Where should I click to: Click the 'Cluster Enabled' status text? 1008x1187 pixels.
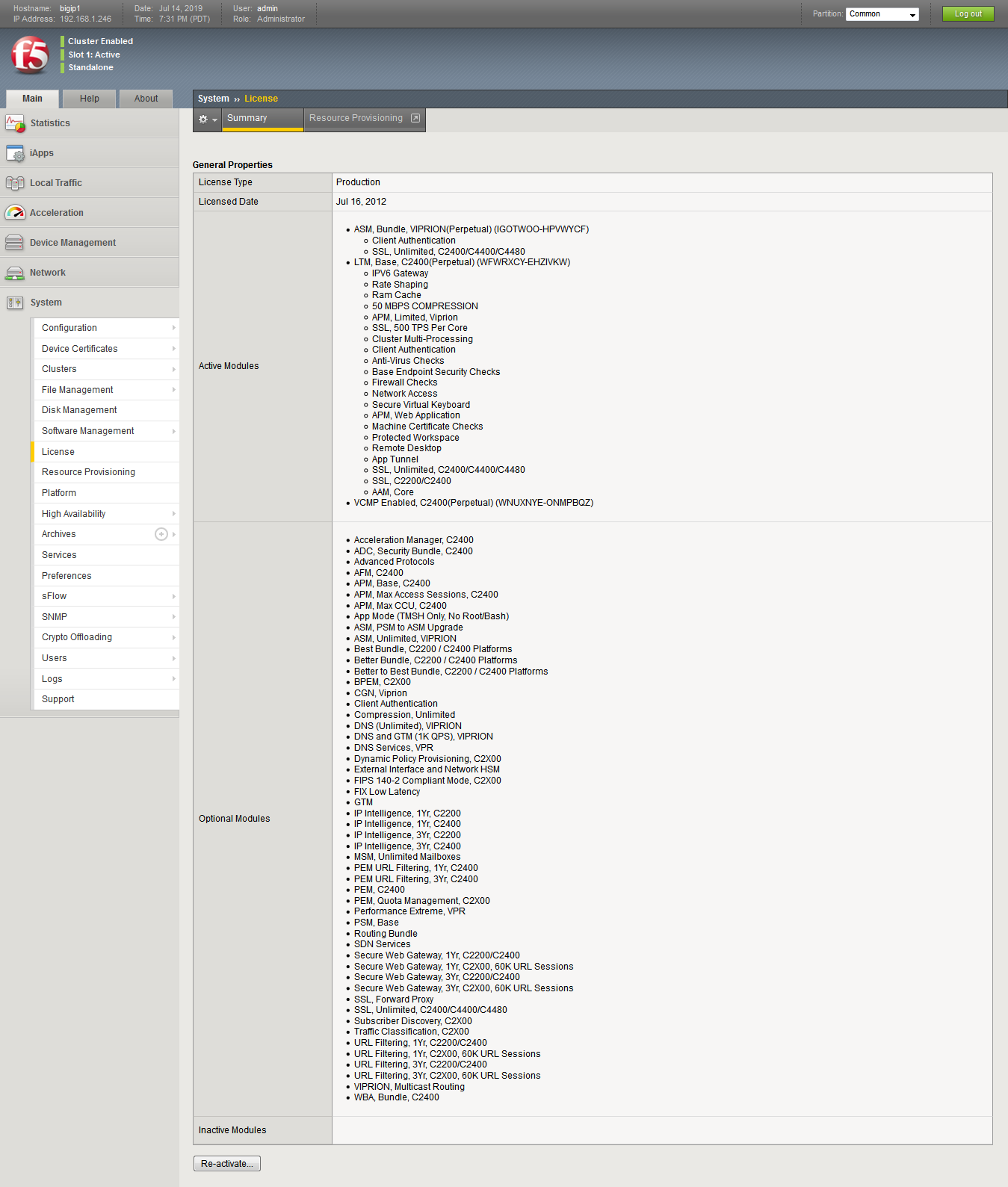(x=100, y=41)
